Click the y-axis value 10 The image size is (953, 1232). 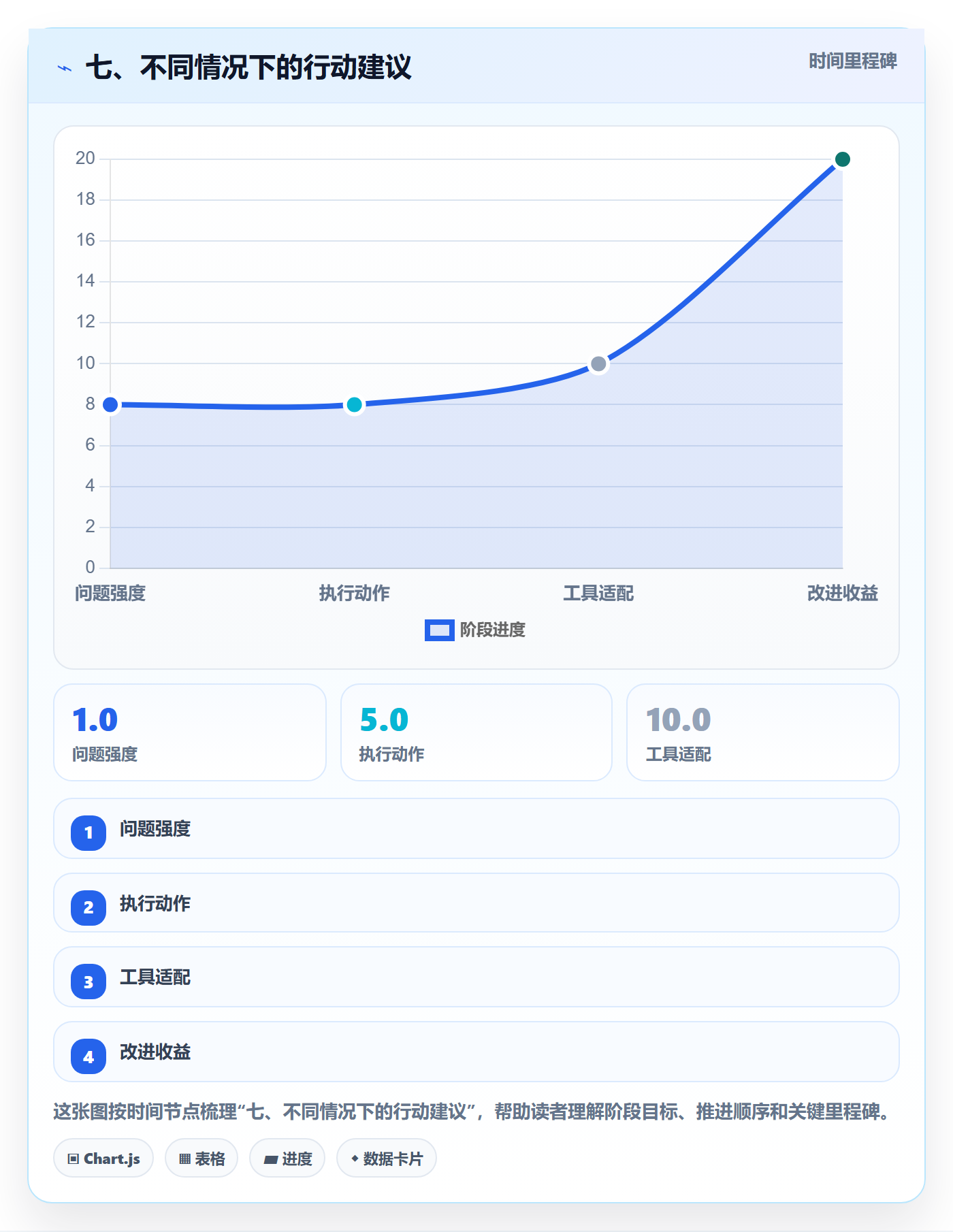(x=85, y=363)
